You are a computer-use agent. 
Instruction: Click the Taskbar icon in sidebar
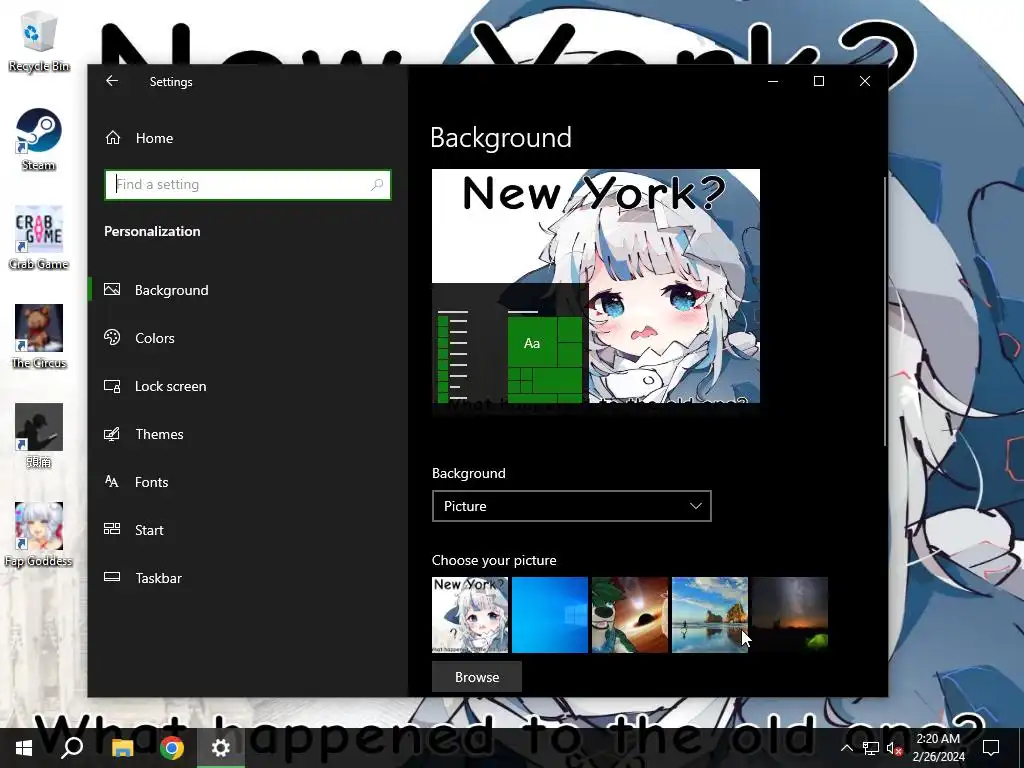pos(112,577)
